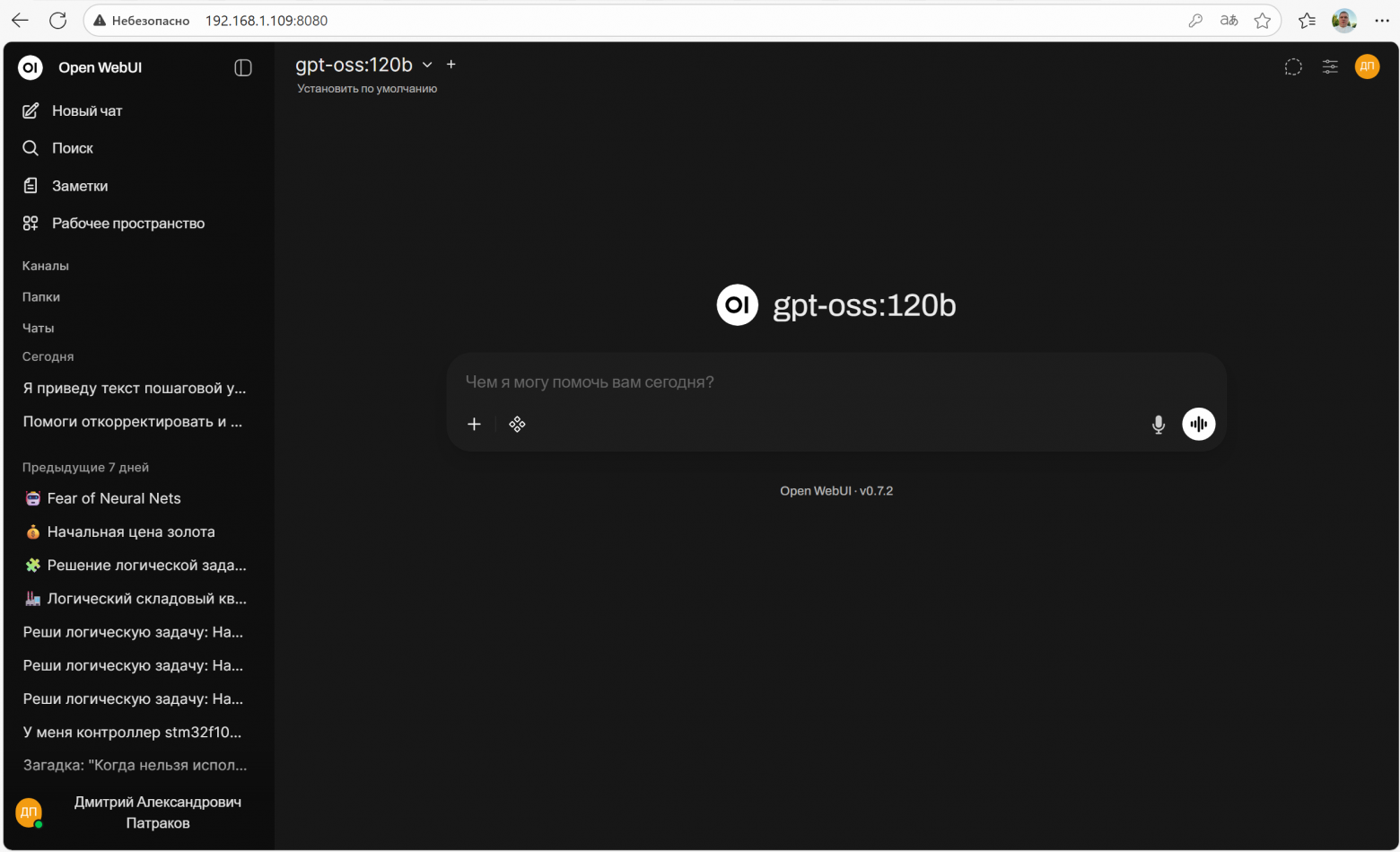Open Рабочее пространство section
Screen dimensions: 1400x852
(x=127, y=224)
